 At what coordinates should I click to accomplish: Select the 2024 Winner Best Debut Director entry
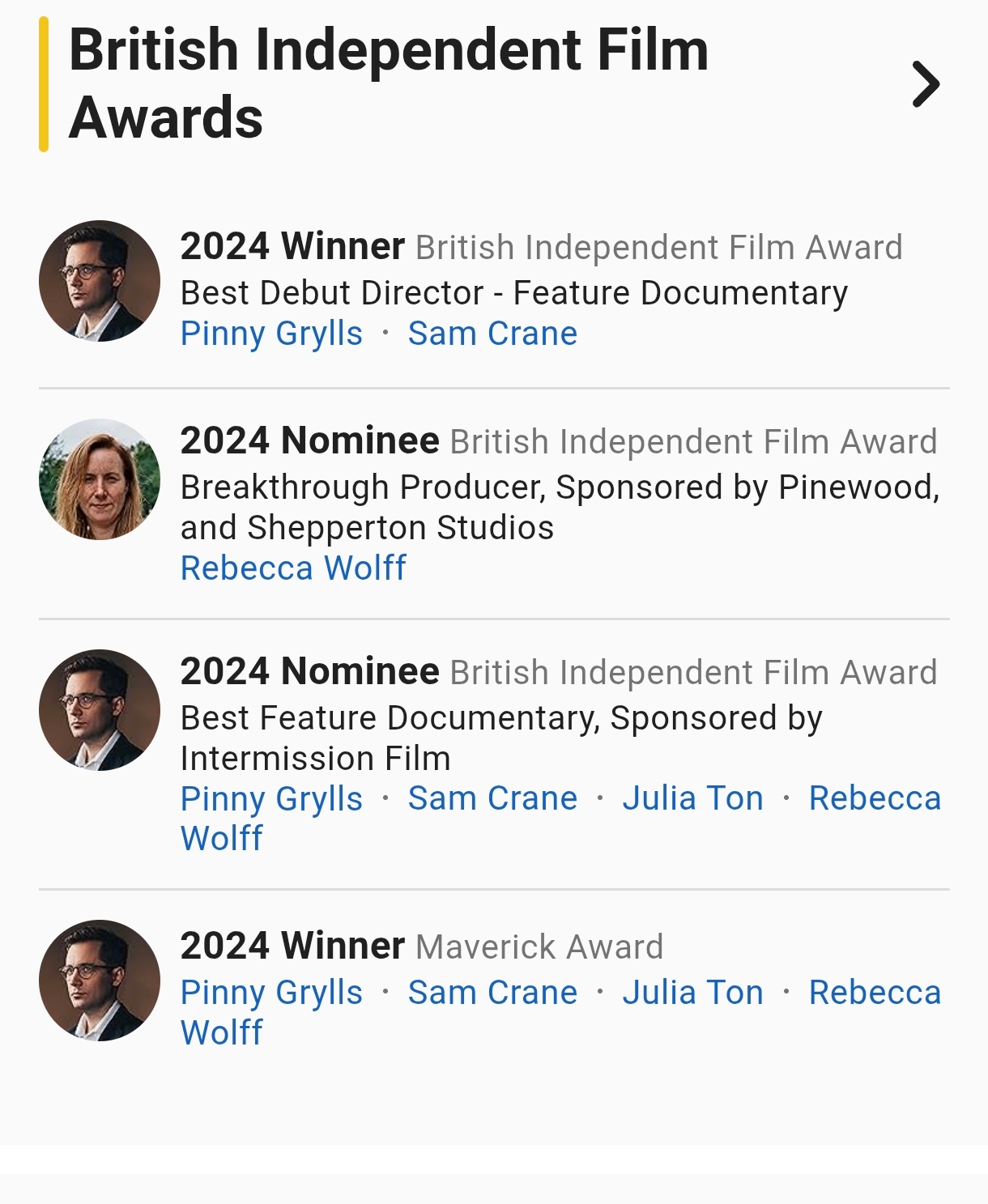point(513,293)
